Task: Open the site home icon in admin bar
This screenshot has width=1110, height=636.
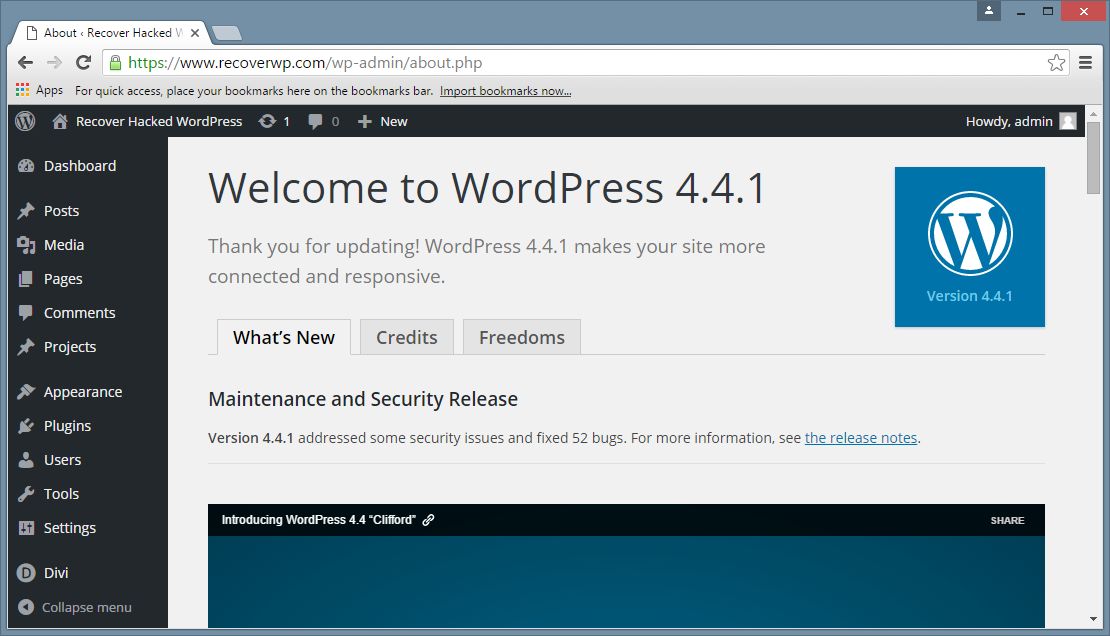Action: coord(60,121)
